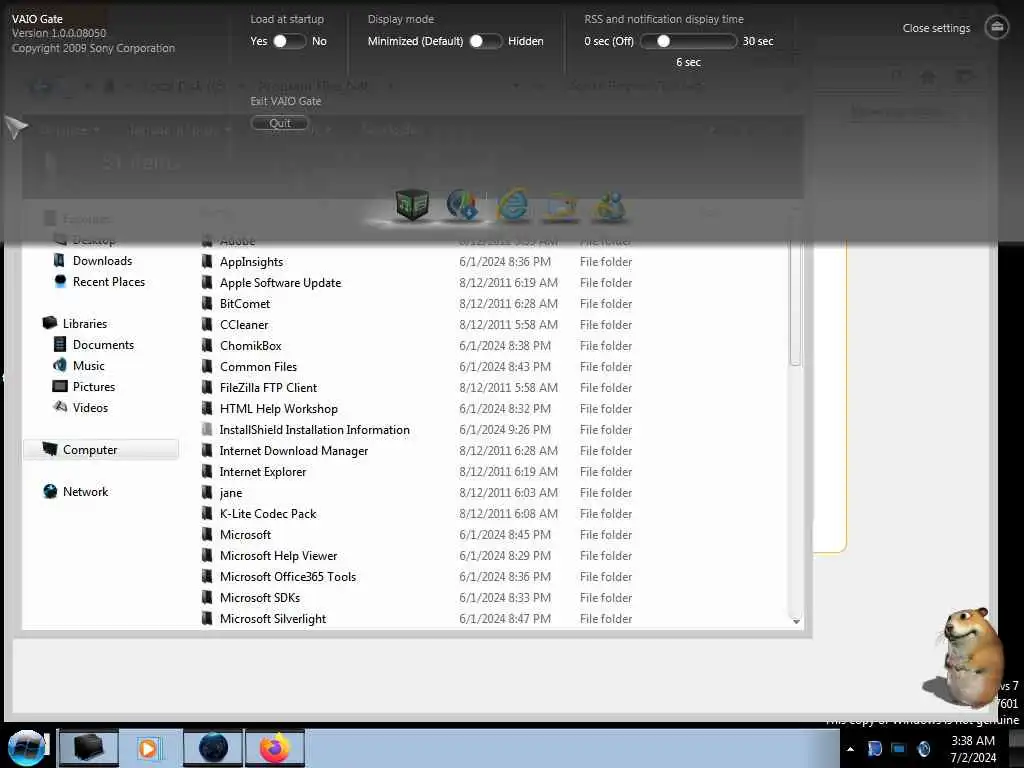Click the Network globe icon in sidebar
This screenshot has height=768, width=1024.
coord(50,491)
